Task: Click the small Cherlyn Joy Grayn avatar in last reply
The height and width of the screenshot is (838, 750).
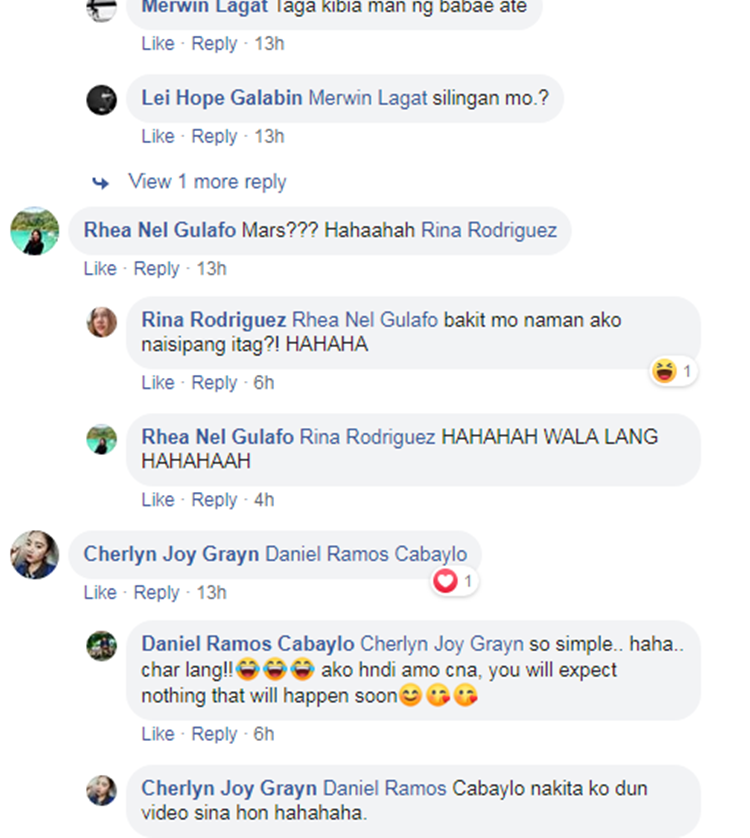Action: coord(102,790)
